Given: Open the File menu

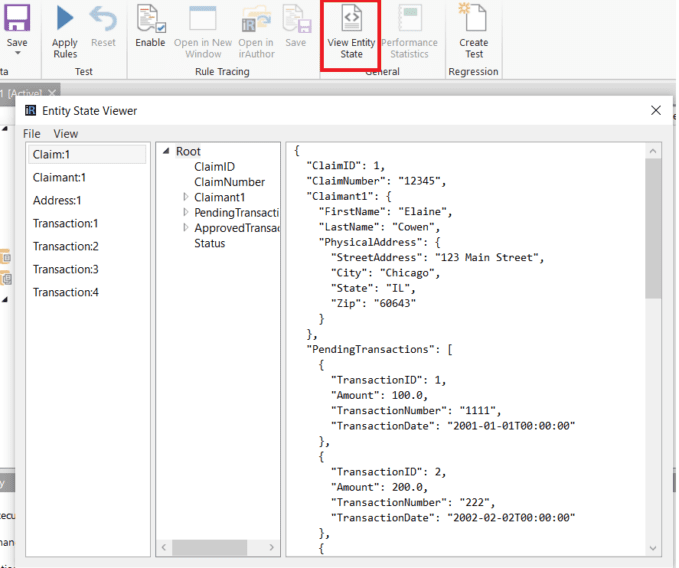Looking at the screenshot, I should tap(32, 133).
